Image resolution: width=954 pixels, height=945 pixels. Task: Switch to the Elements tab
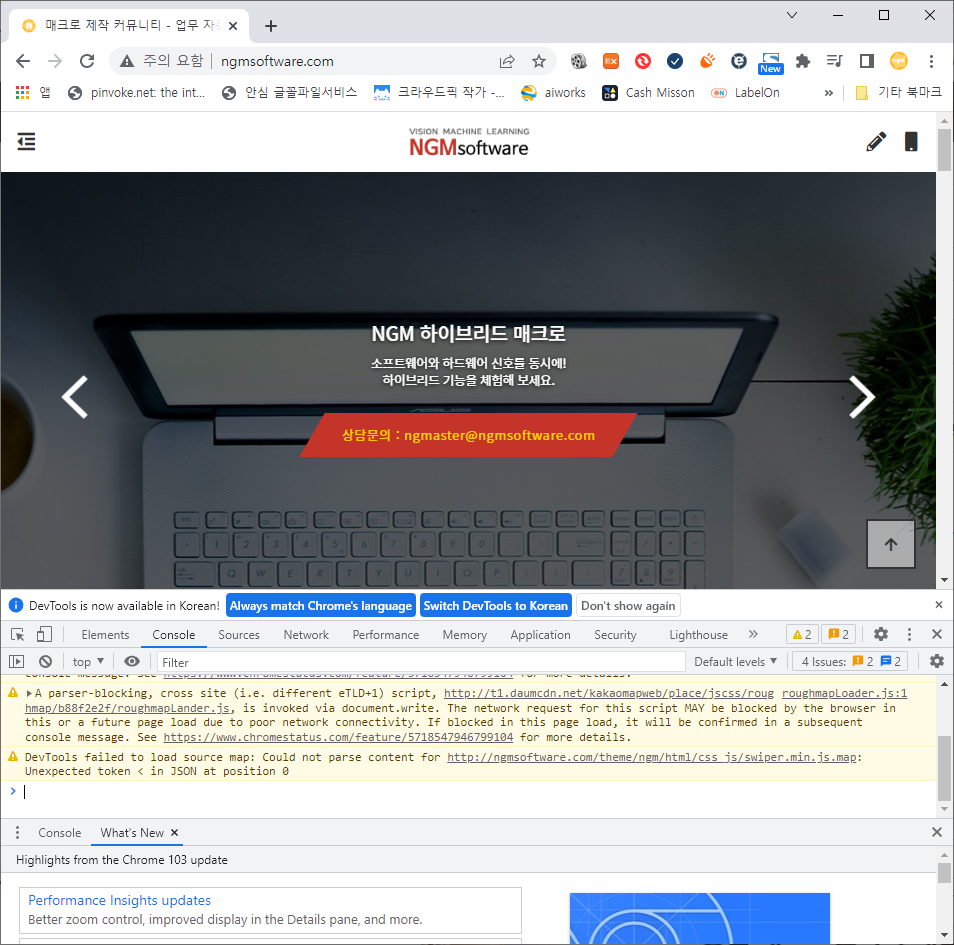(105, 635)
